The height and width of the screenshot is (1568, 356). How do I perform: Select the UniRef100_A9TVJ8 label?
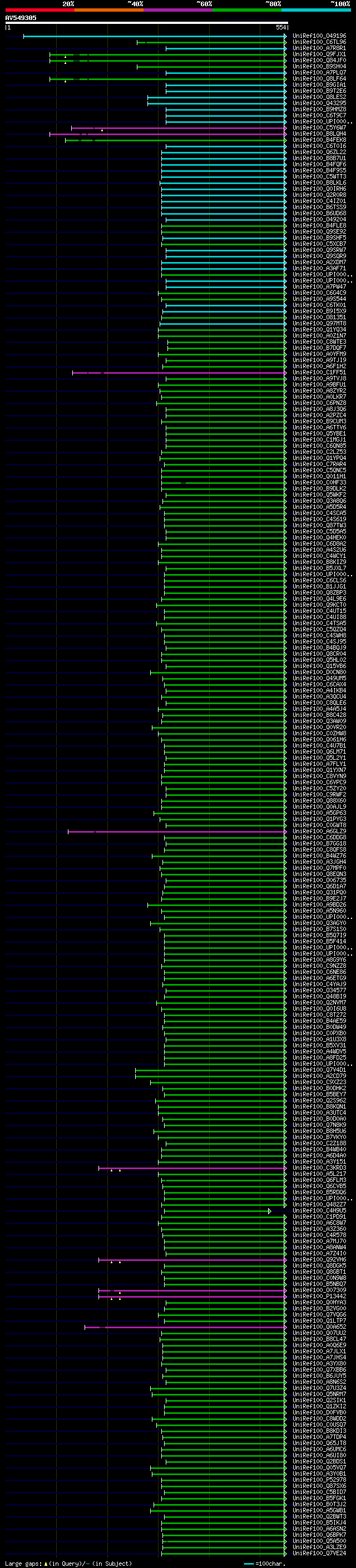tap(319, 379)
